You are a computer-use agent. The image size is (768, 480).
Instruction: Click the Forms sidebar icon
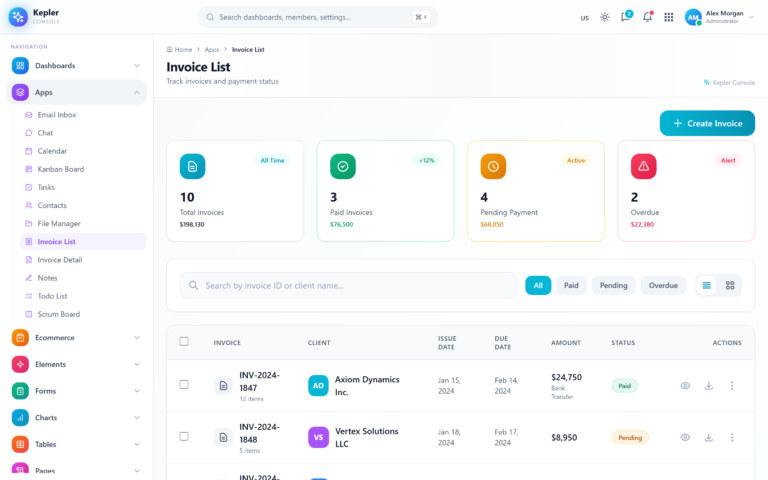click(x=20, y=391)
